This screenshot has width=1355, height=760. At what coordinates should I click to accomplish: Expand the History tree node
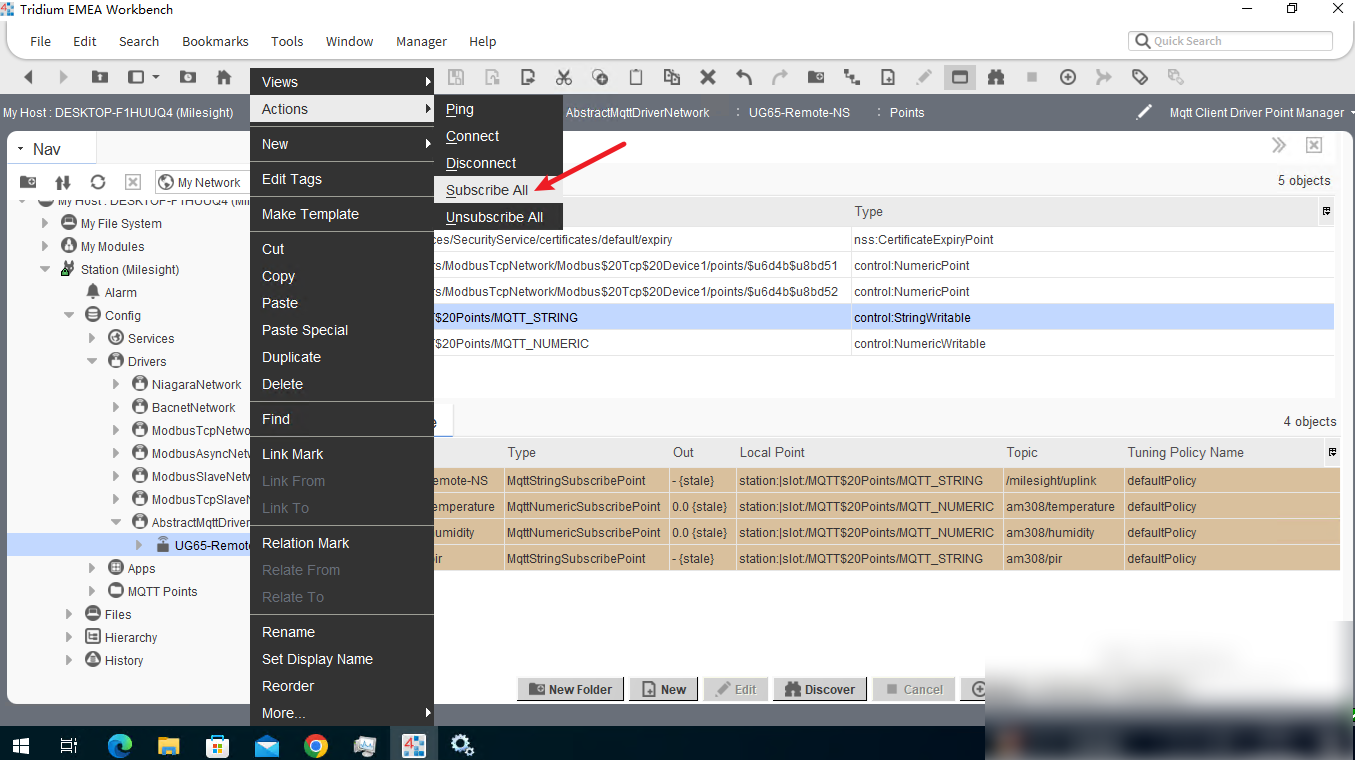pos(69,660)
